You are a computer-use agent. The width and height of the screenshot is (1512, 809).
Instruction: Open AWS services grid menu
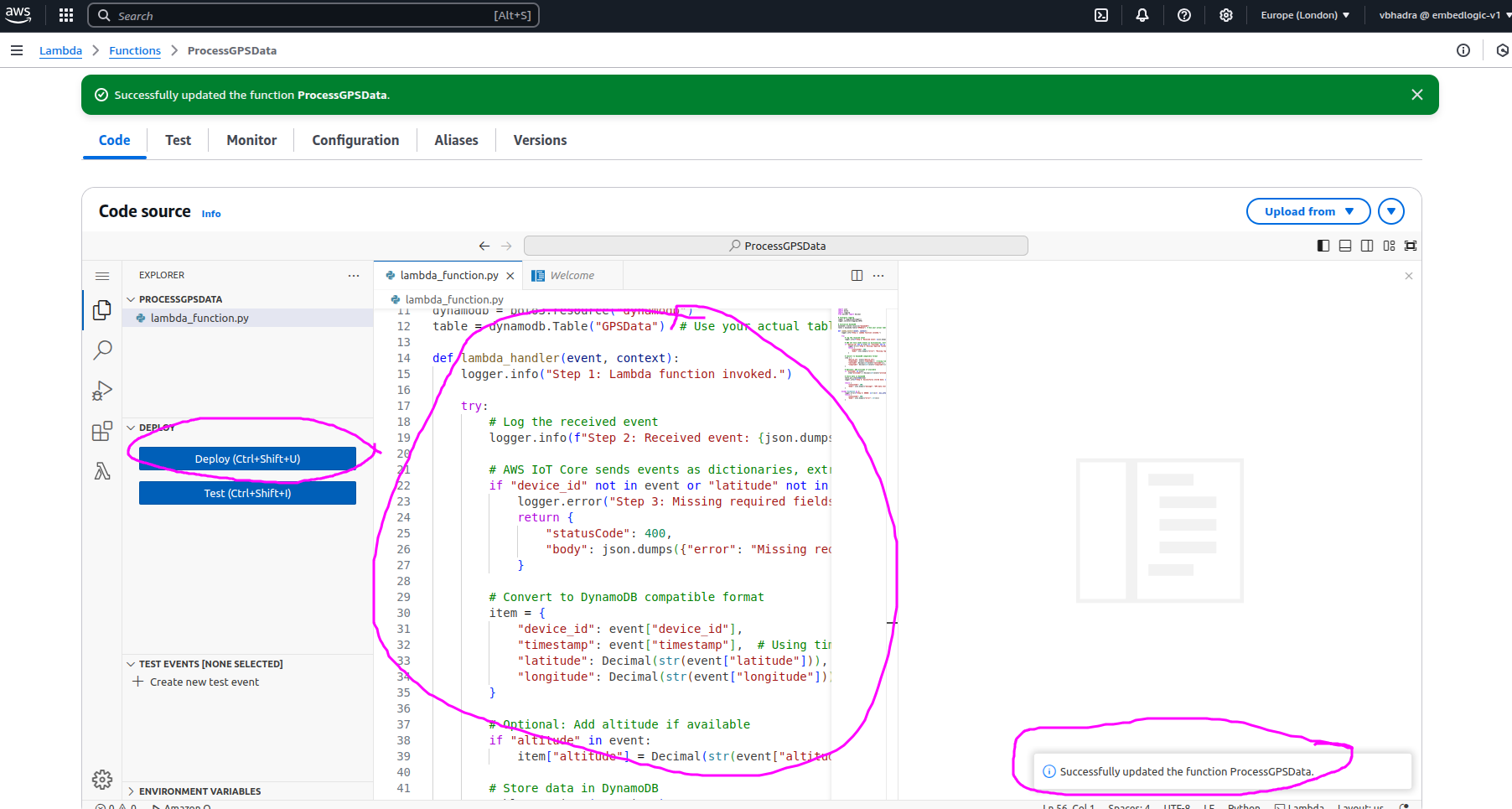(66, 15)
